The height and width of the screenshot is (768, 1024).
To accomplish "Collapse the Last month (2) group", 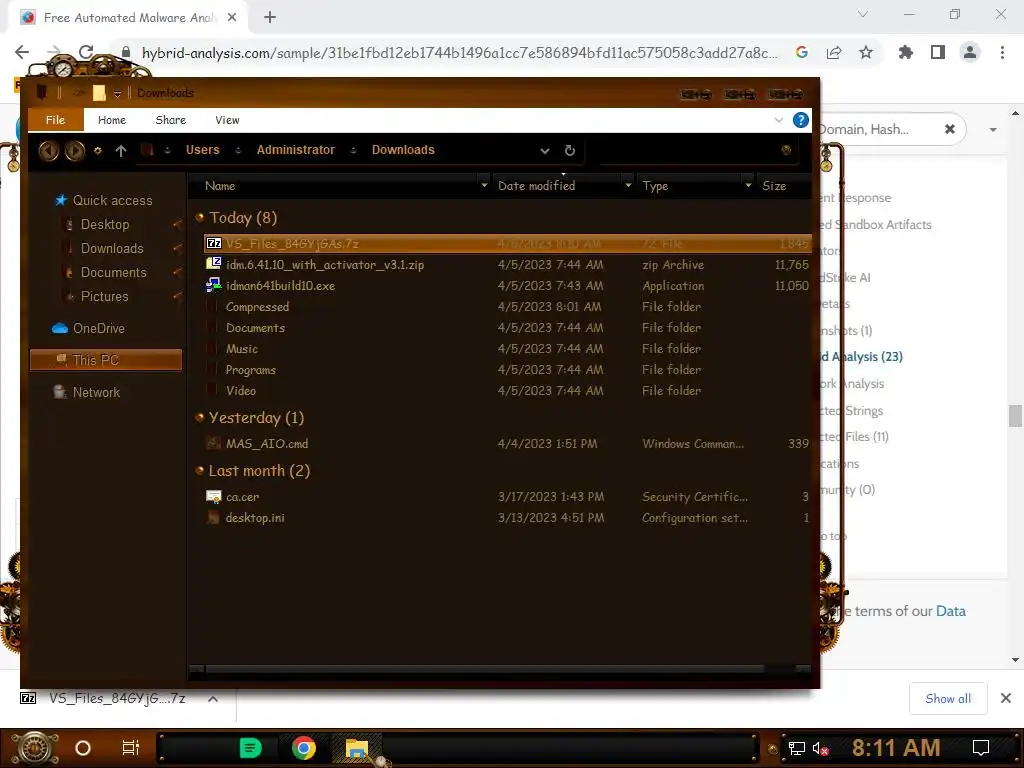I will coord(200,470).
